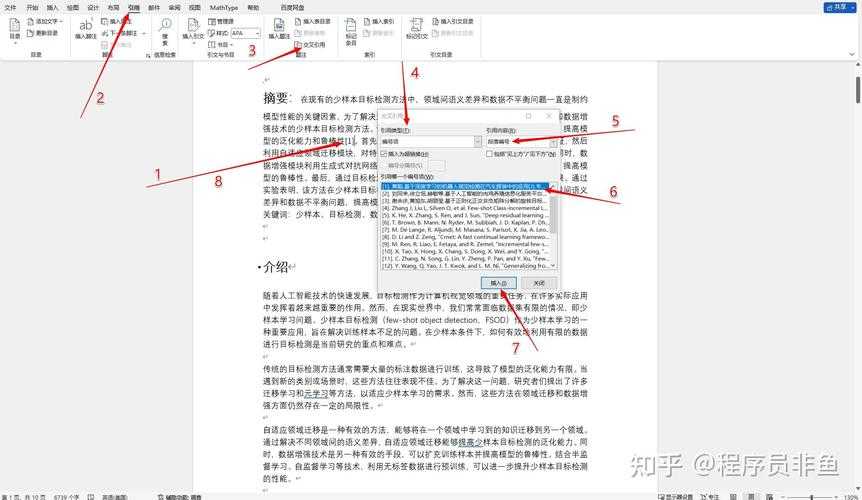Toggle Include above/below checkbox in dialog

click(489, 154)
